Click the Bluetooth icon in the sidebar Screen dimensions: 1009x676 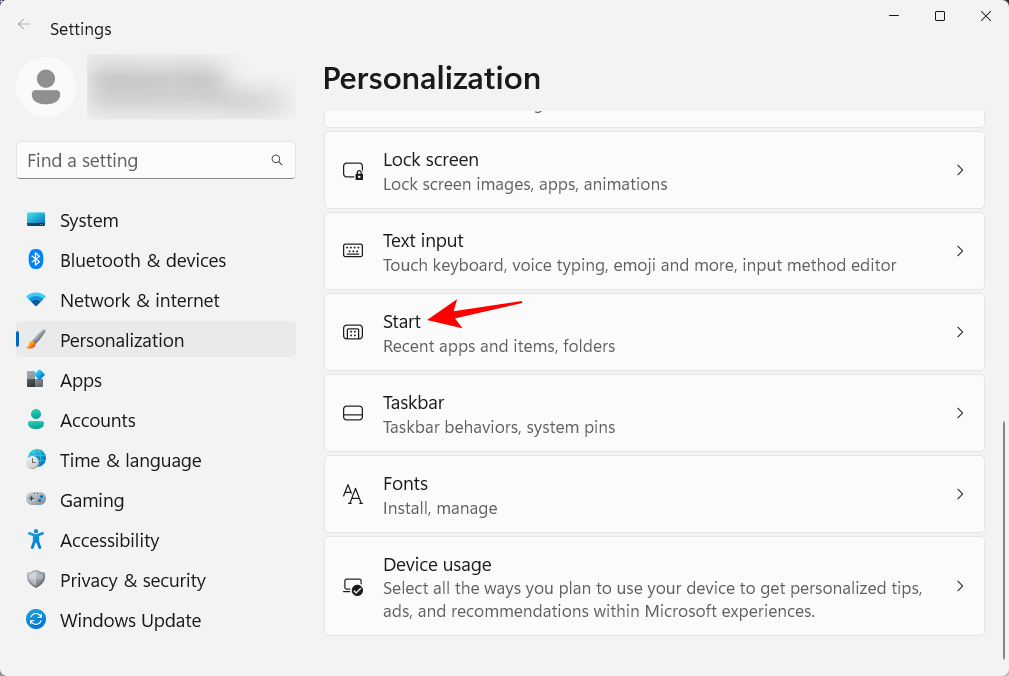coord(36,260)
